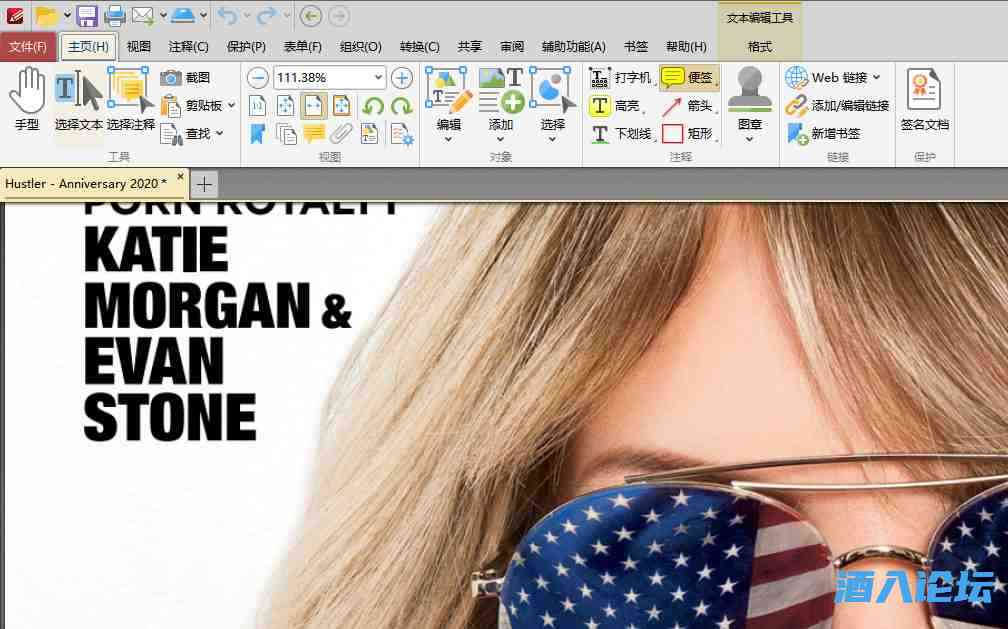Select the Highlight (高亮) tool
Screen dimensions: 1008x629
click(615, 105)
